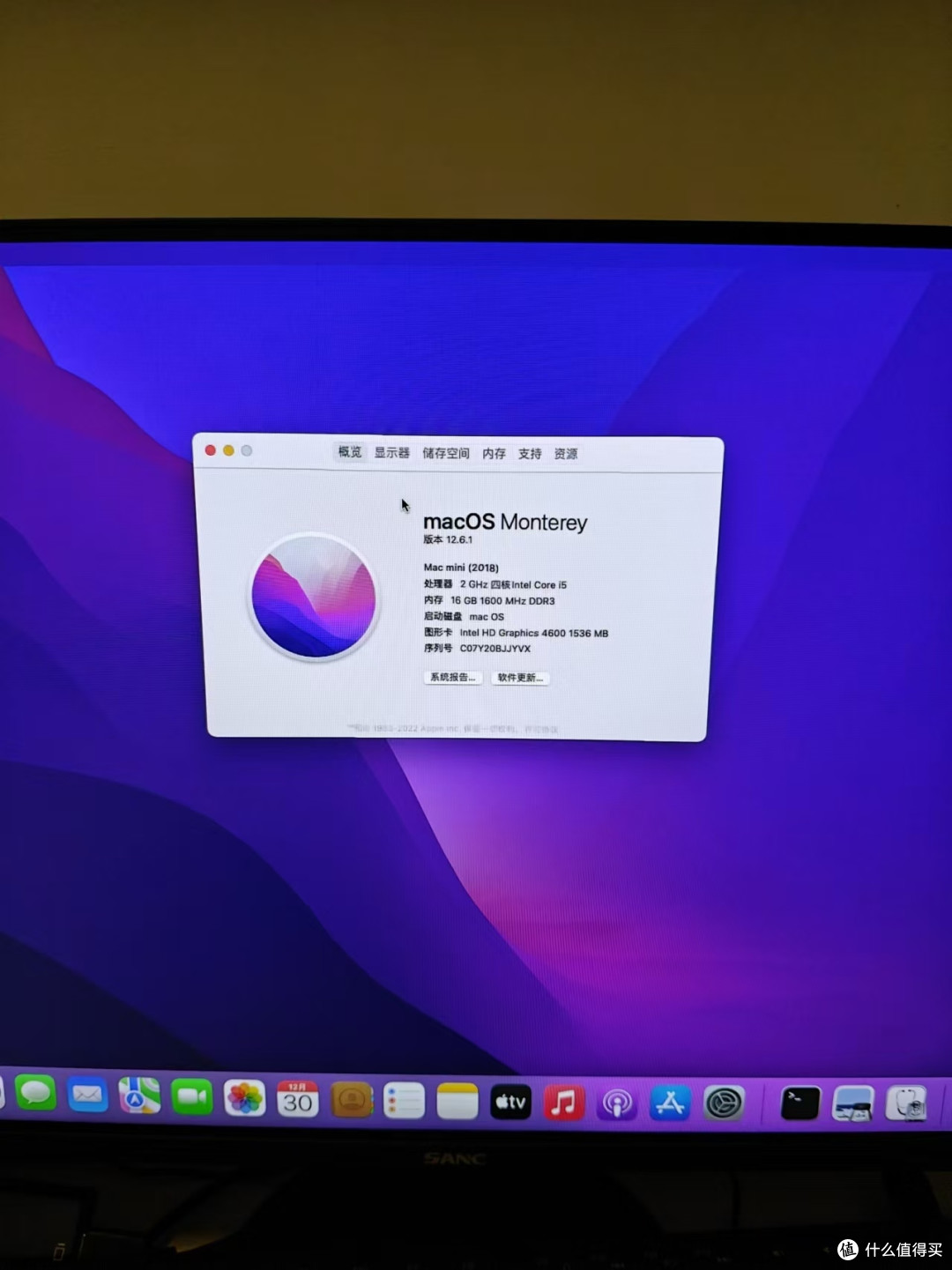Click the serial number C07Y20BJJYVX
Image resolution: width=952 pixels, height=1270 pixels.
click(x=495, y=649)
